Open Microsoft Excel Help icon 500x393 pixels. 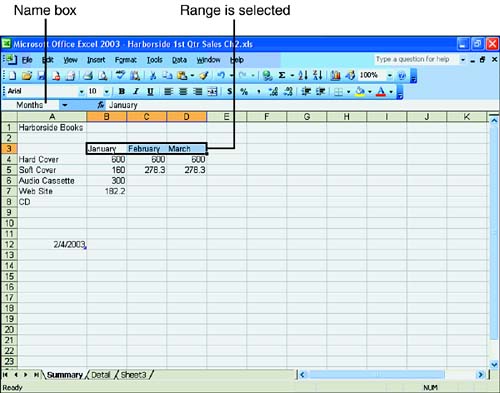click(402, 76)
